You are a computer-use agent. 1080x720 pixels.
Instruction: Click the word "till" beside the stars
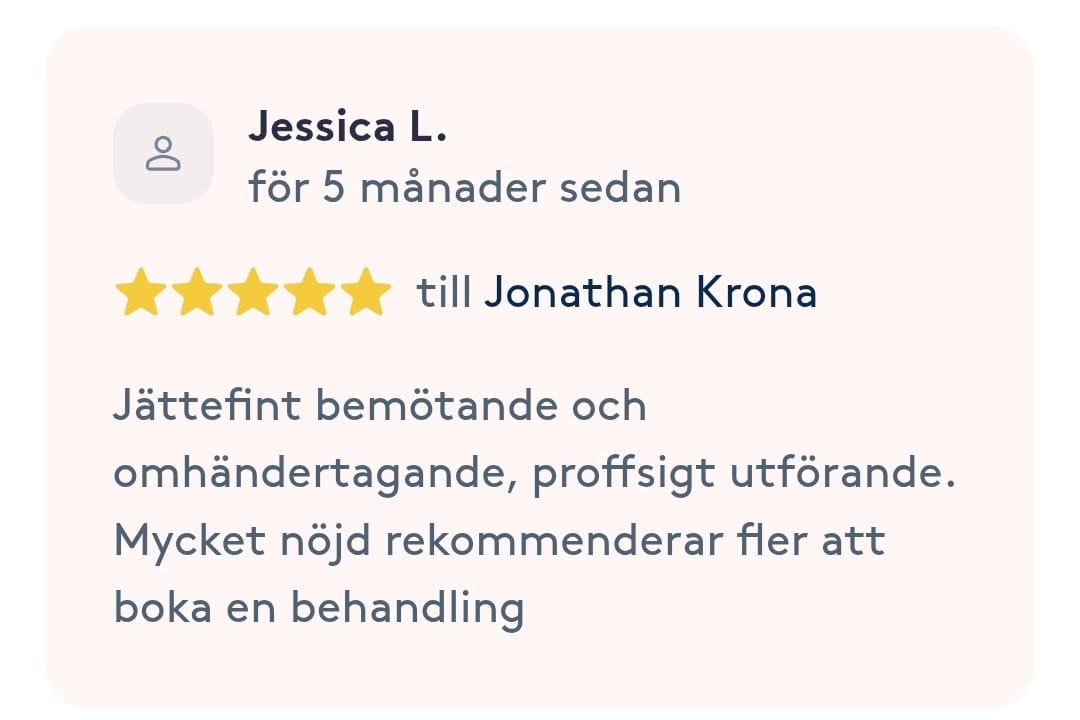coord(443,293)
